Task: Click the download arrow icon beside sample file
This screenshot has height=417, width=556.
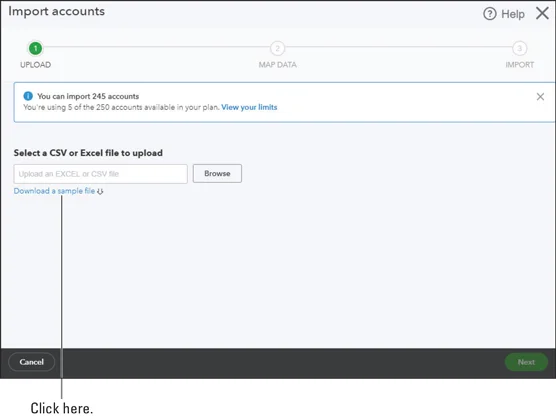Action: pyautogui.click(x=100, y=191)
